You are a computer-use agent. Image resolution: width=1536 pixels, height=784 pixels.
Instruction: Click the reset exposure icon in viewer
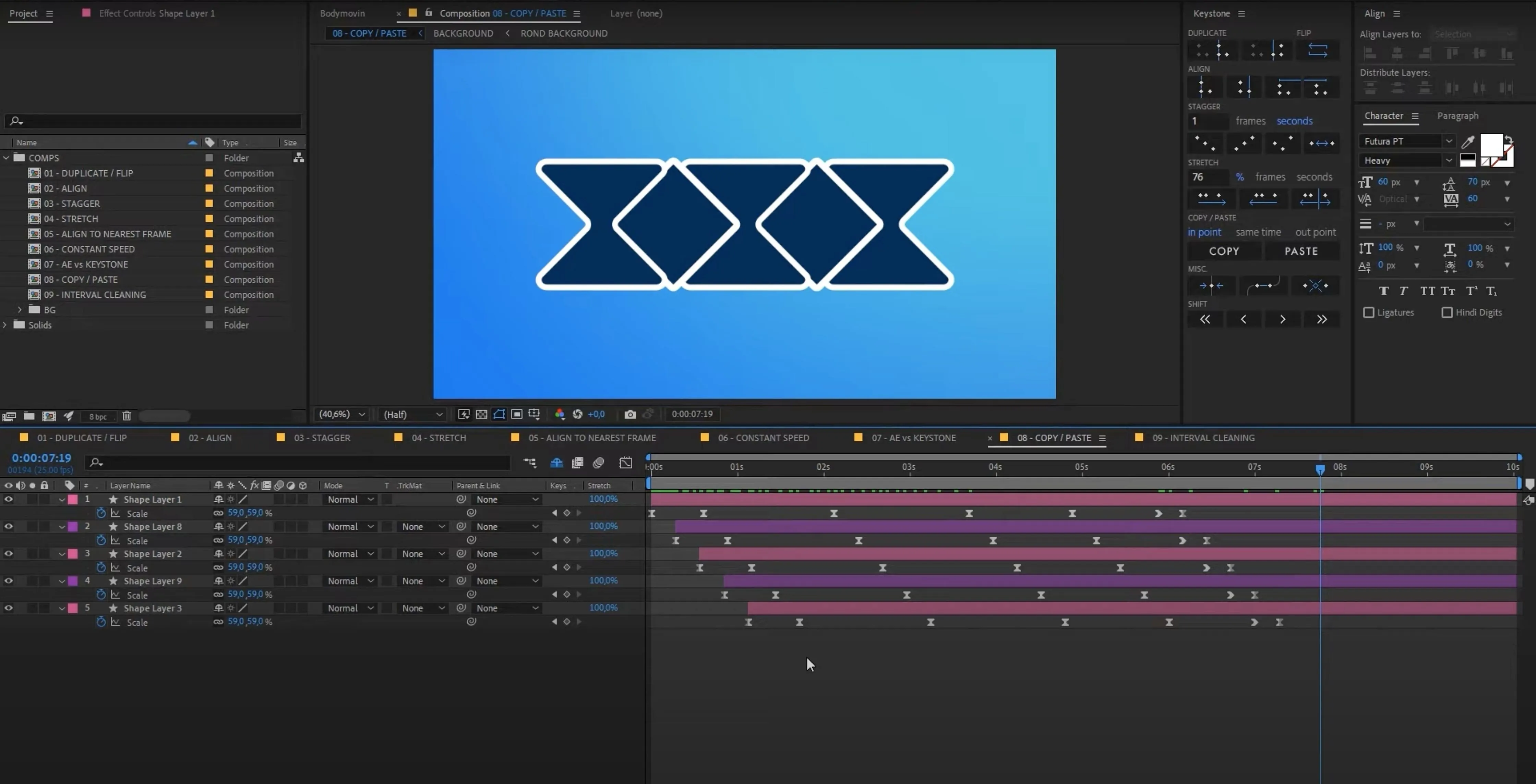pyautogui.click(x=577, y=414)
